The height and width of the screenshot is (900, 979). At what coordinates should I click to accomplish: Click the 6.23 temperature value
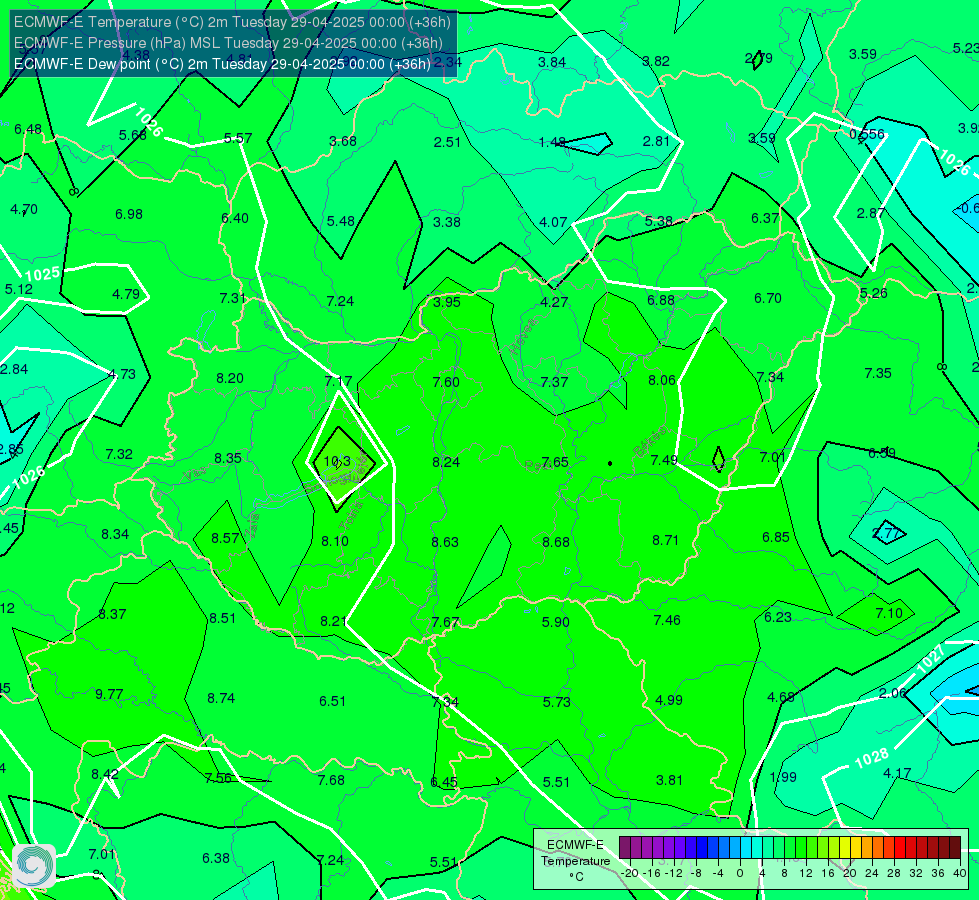tap(778, 618)
